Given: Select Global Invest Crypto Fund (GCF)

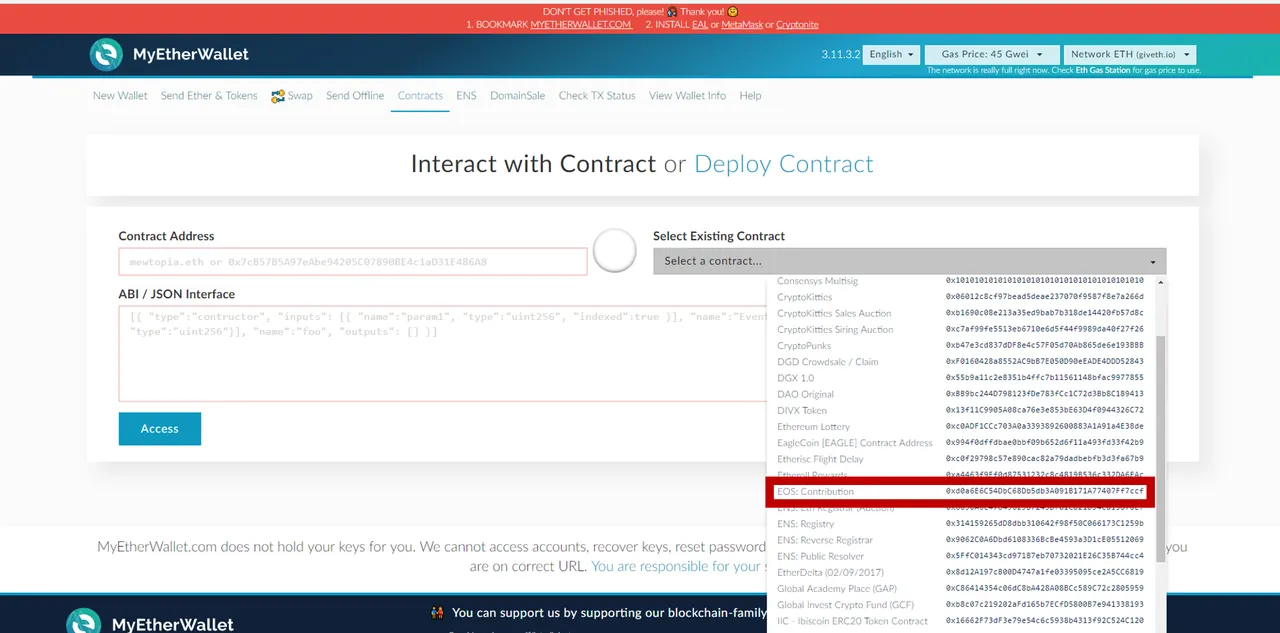Looking at the screenshot, I should click(960, 604).
